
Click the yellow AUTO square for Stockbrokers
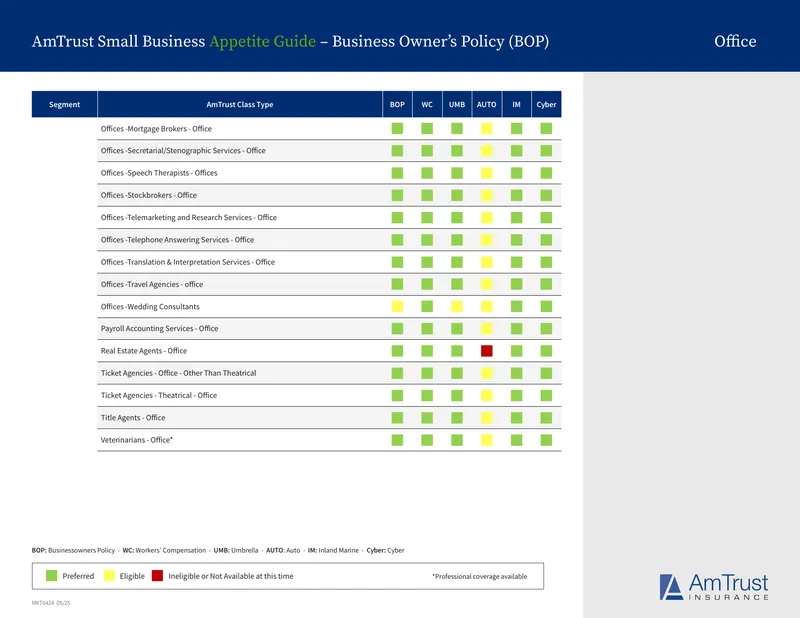click(x=487, y=195)
